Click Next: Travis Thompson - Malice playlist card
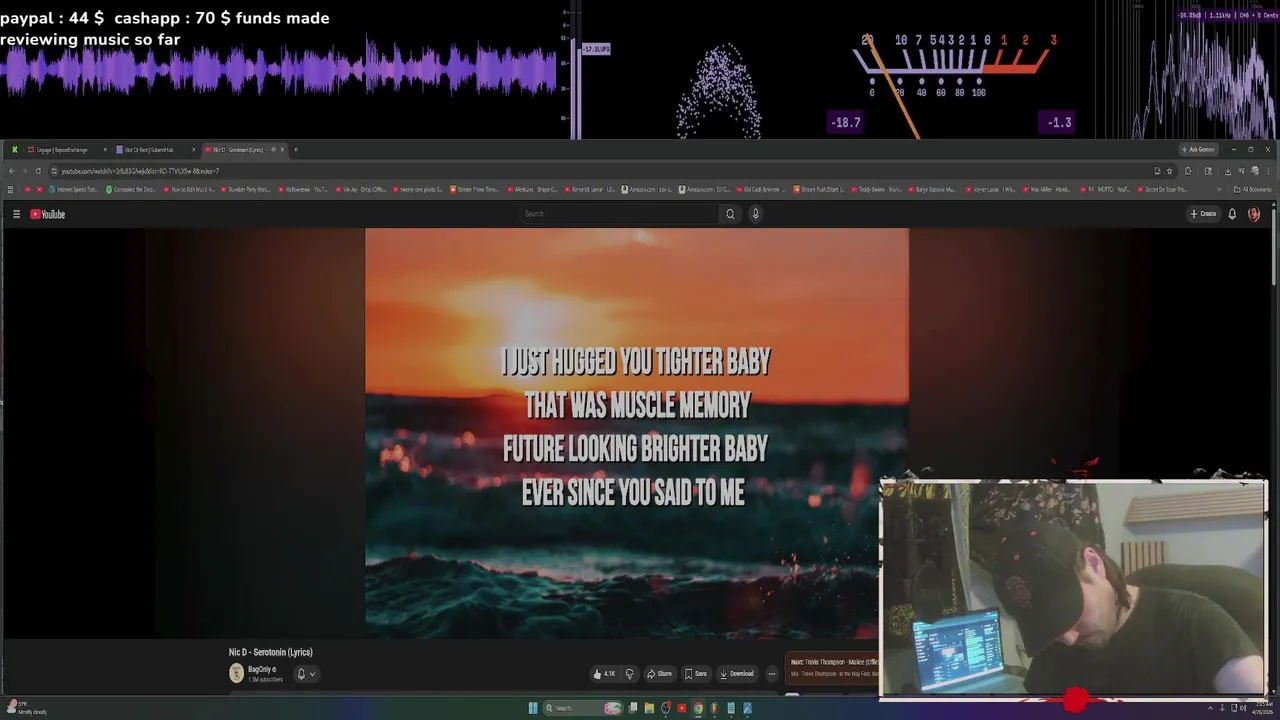This screenshot has width=1280, height=720. [x=834, y=668]
